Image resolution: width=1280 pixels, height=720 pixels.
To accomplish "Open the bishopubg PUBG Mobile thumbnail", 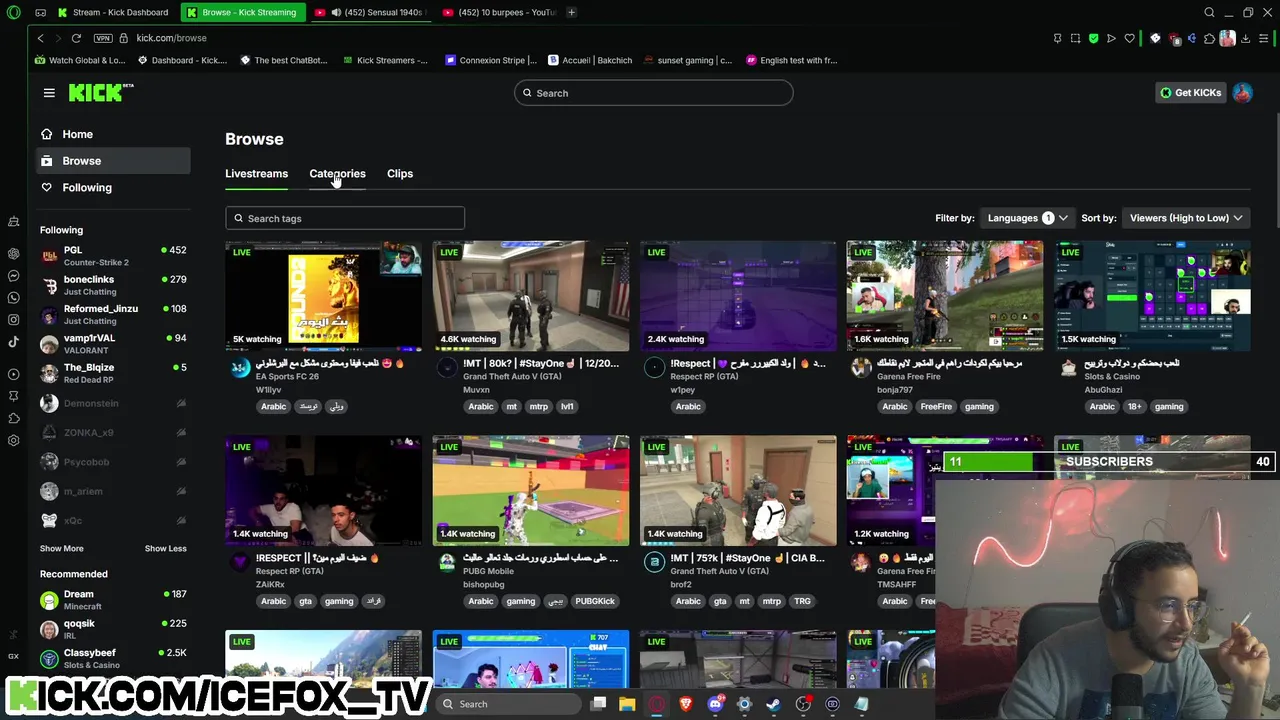I will (x=531, y=490).
